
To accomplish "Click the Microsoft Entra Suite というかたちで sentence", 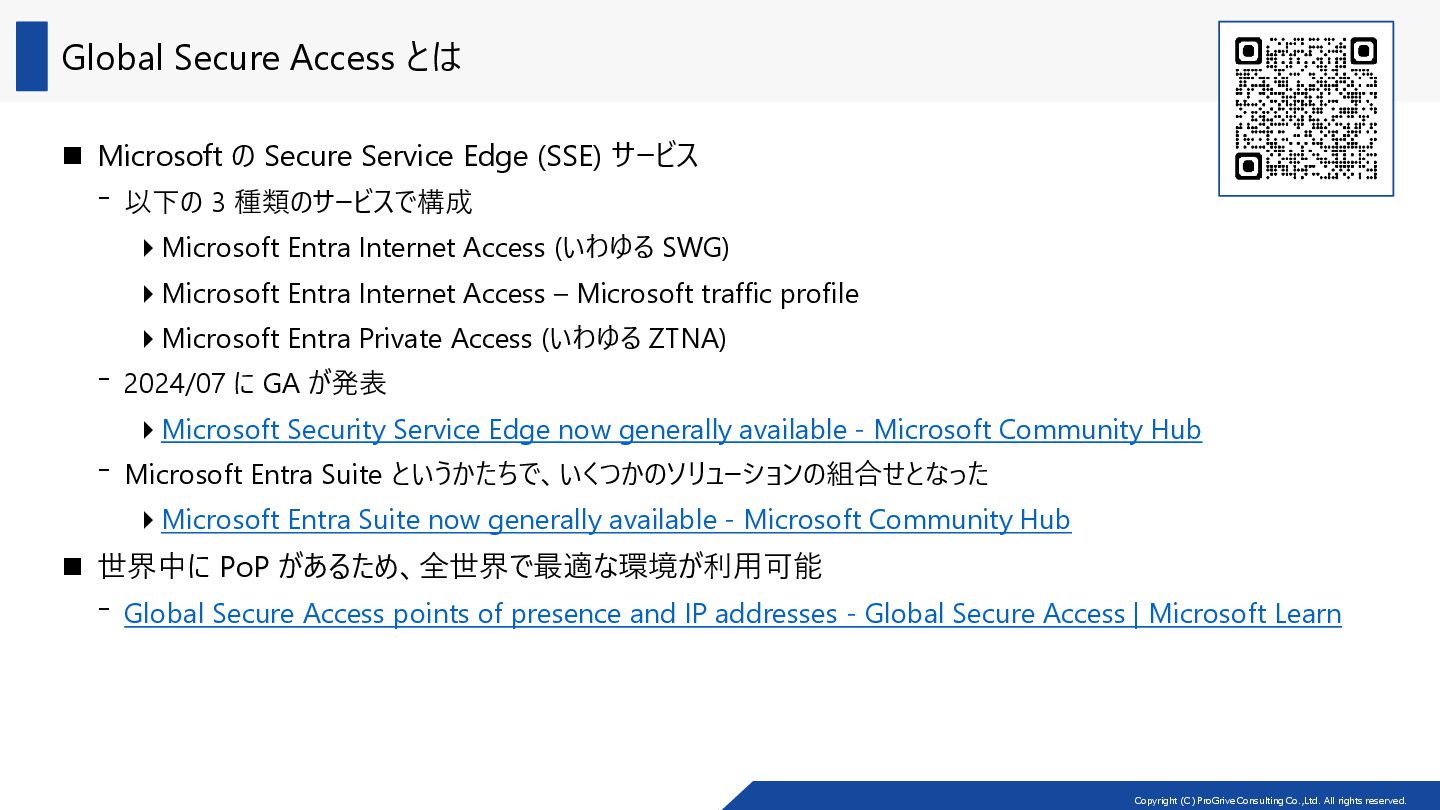I will pos(556,474).
